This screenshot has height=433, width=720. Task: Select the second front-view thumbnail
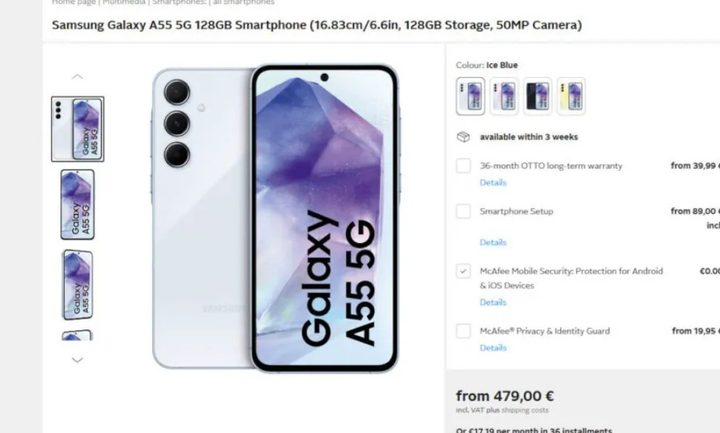78,204
